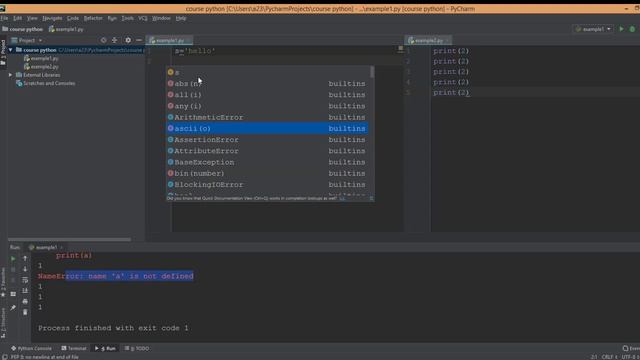Toggle Project side tool window stripe
Screen dimensions: 640x360
coord(3,52)
